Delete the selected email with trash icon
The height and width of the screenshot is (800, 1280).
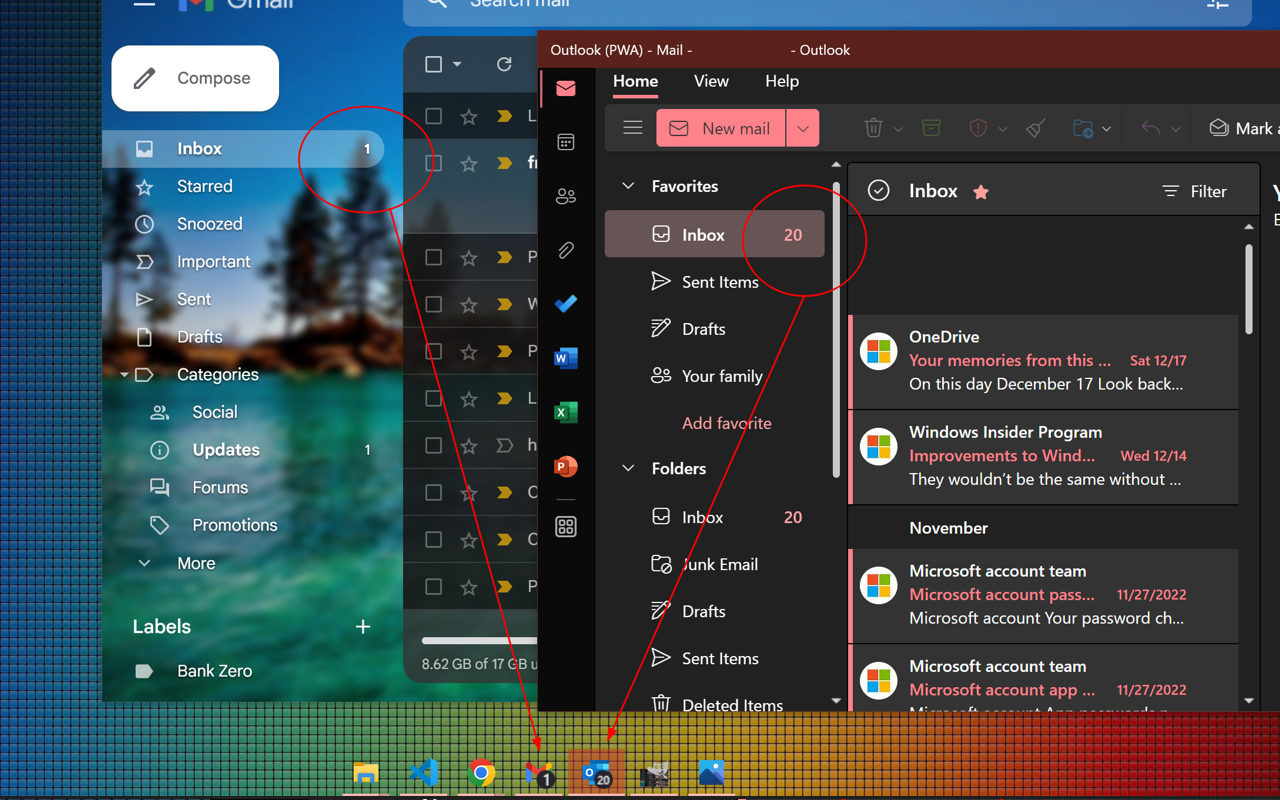point(871,127)
